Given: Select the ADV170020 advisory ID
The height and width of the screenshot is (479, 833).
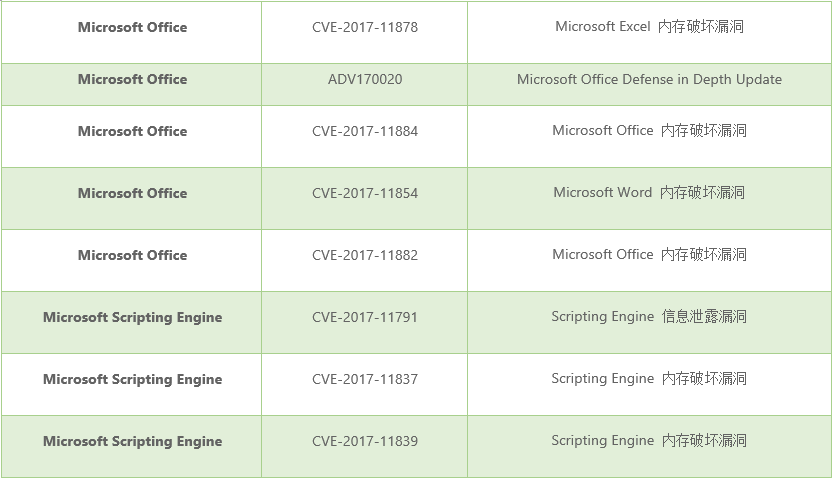Looking at the screenshot, I should (x=364, y=80).
